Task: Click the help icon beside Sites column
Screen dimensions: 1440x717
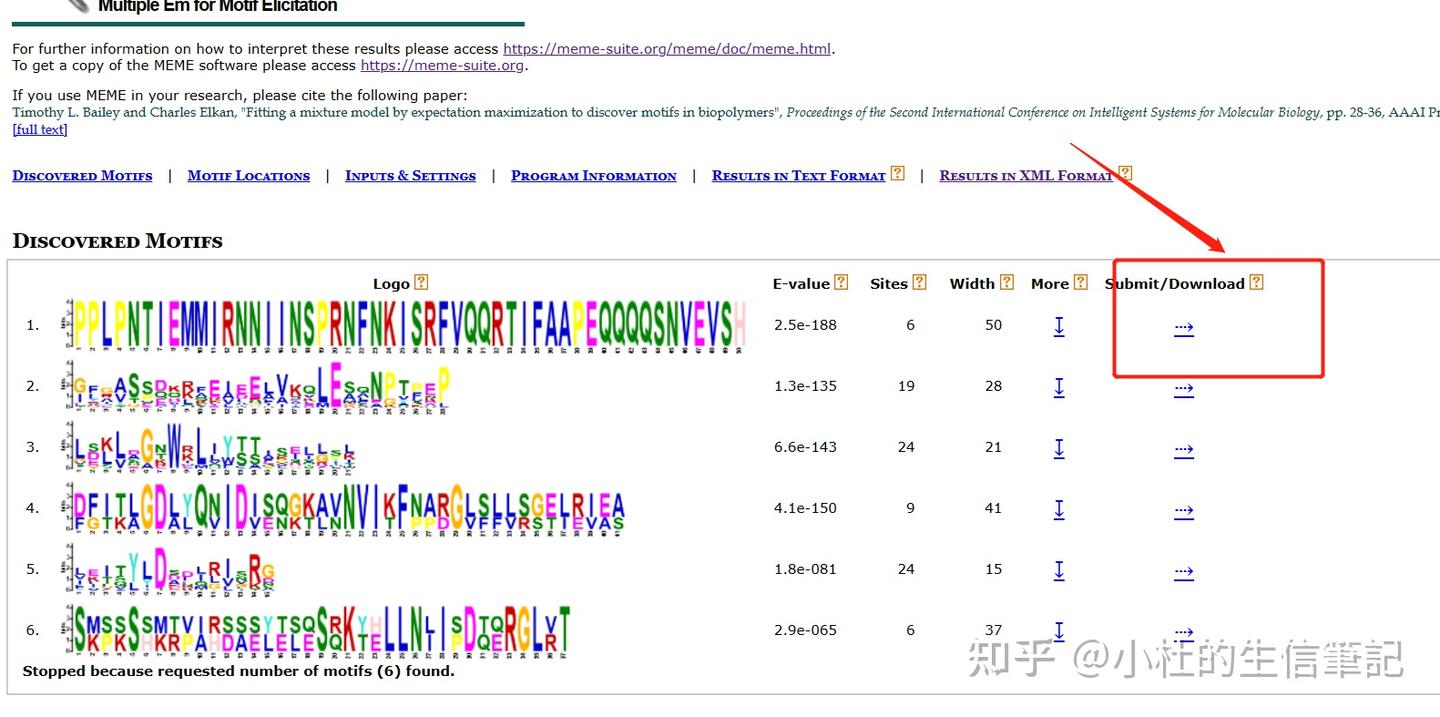Action: pyautogui.click(x=919, y=282)
